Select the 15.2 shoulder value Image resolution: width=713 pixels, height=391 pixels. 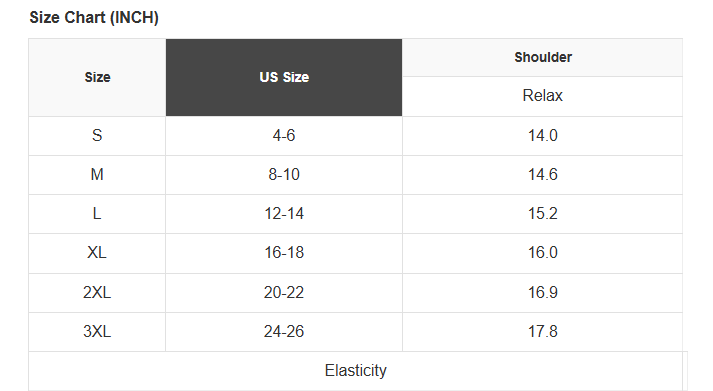point(542,214)
